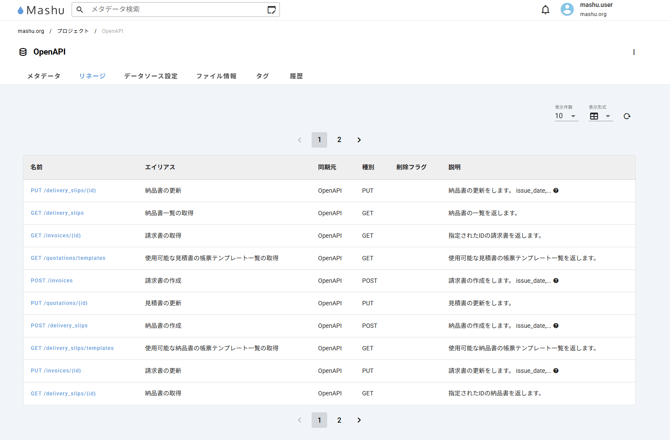Go to next page using the top chevron
This screenshot has height=440, width=670.
pyautogui.click(x=359, y=140)
